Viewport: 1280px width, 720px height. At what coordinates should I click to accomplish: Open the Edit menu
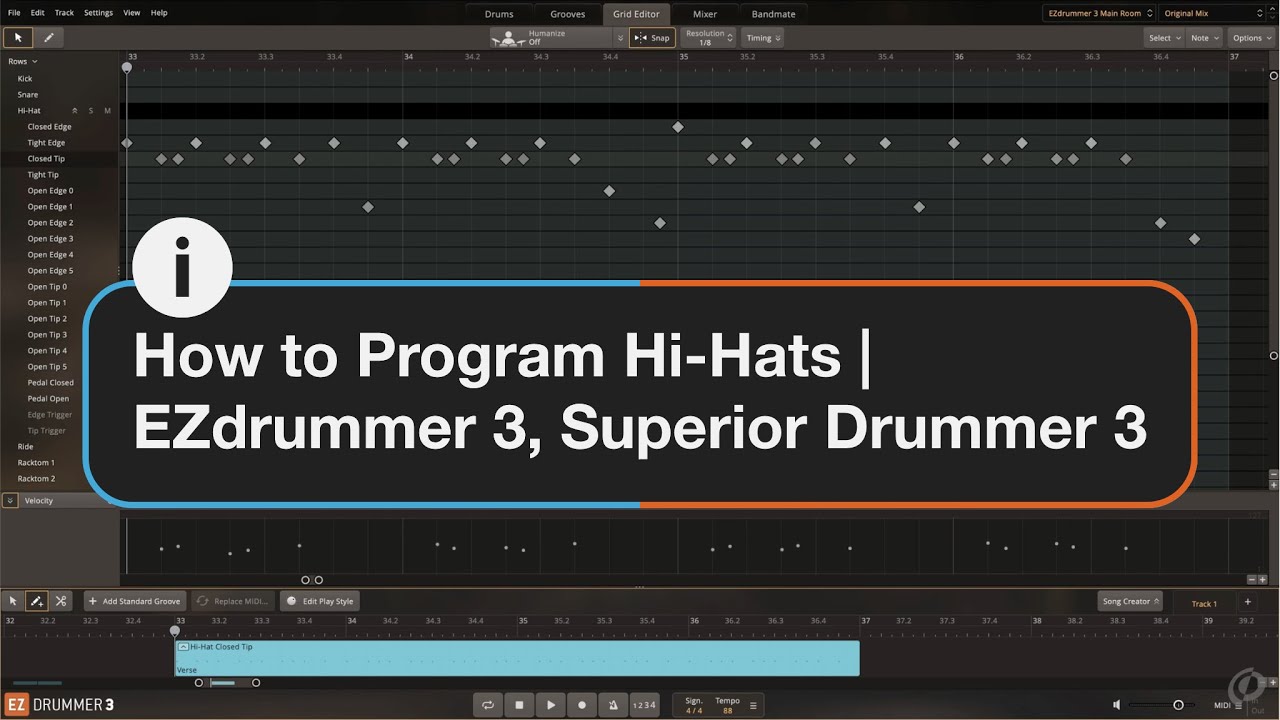37,13
